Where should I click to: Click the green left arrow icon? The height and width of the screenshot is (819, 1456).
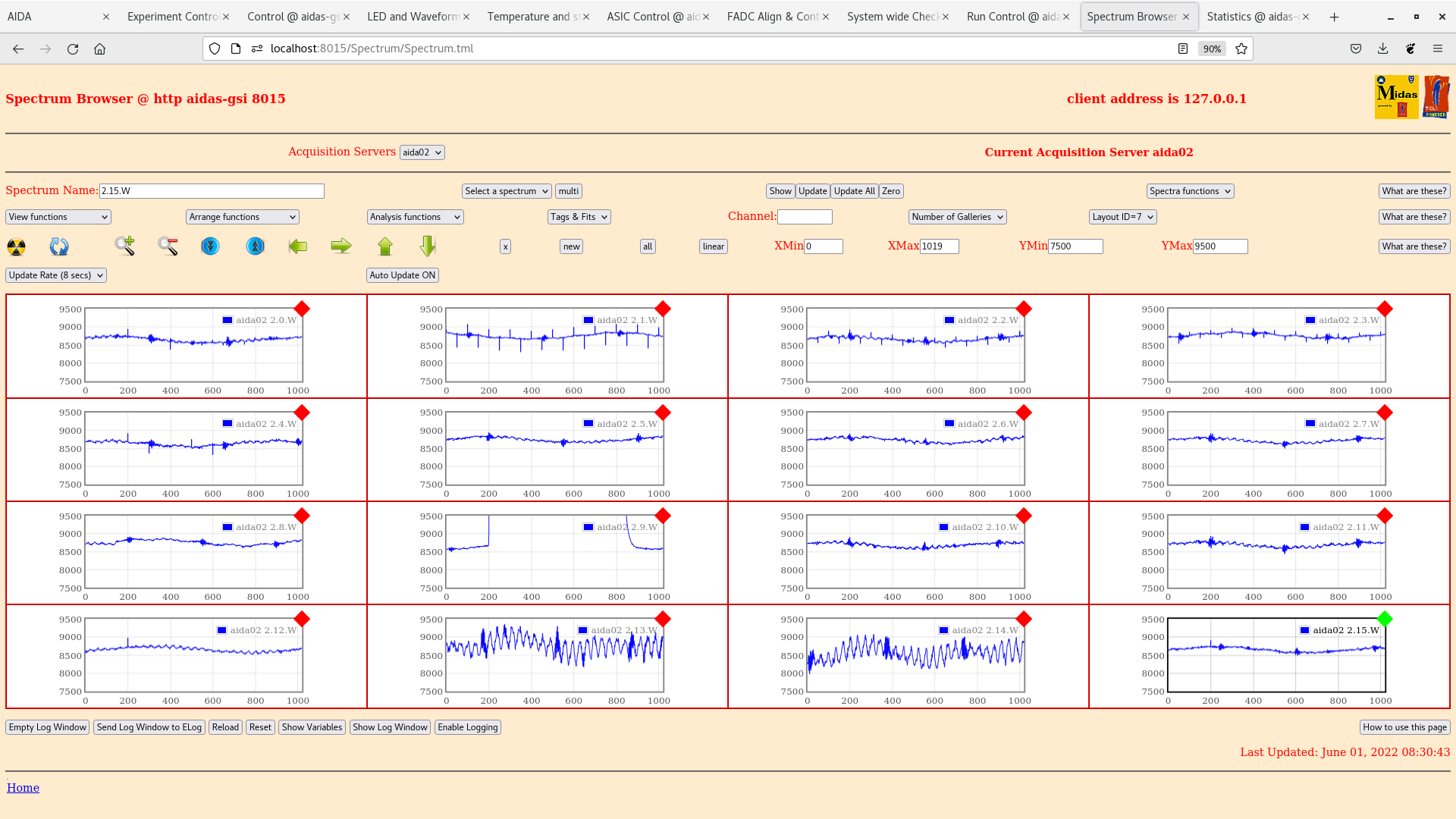pos(298,246)
